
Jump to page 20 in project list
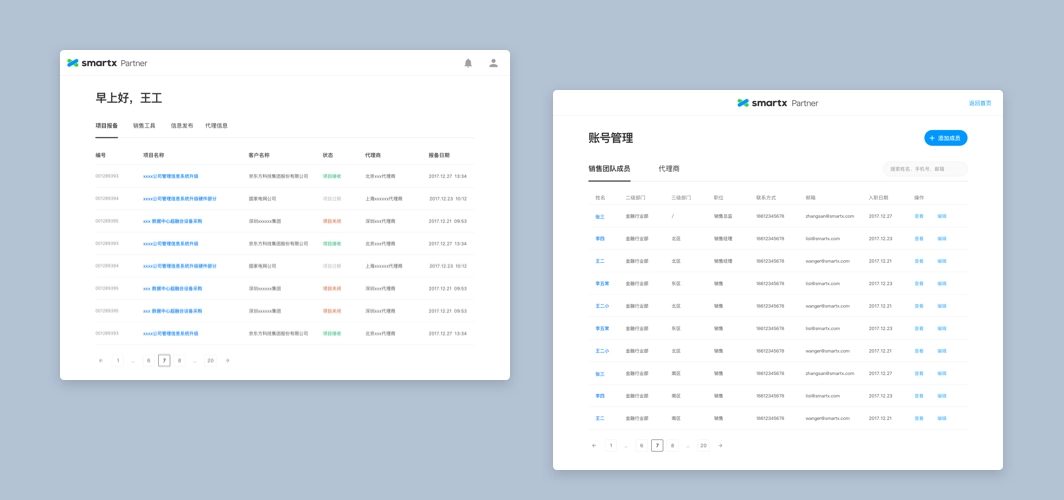point(210,360)
